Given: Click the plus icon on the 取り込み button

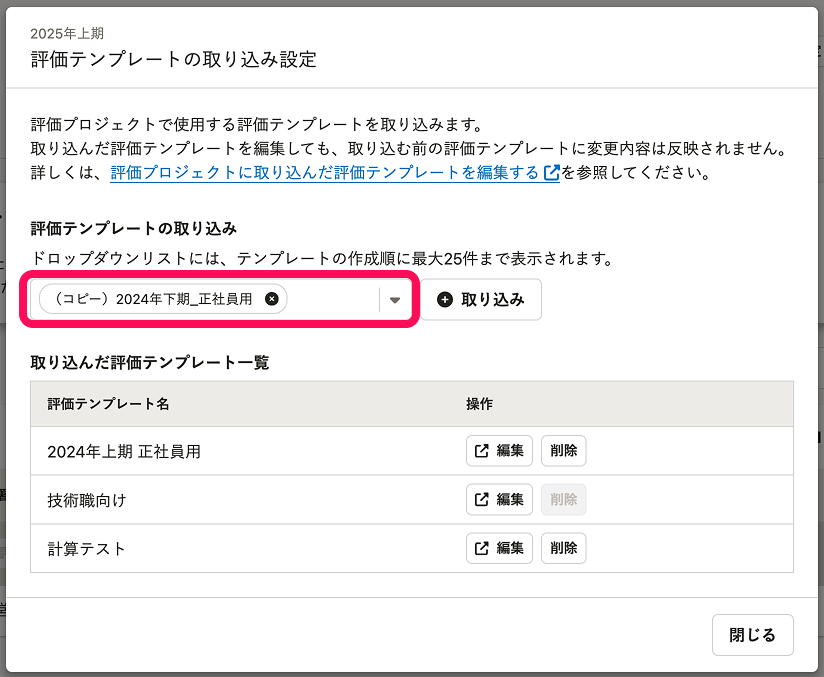Looking at the screenshot, I should point(445,300).
